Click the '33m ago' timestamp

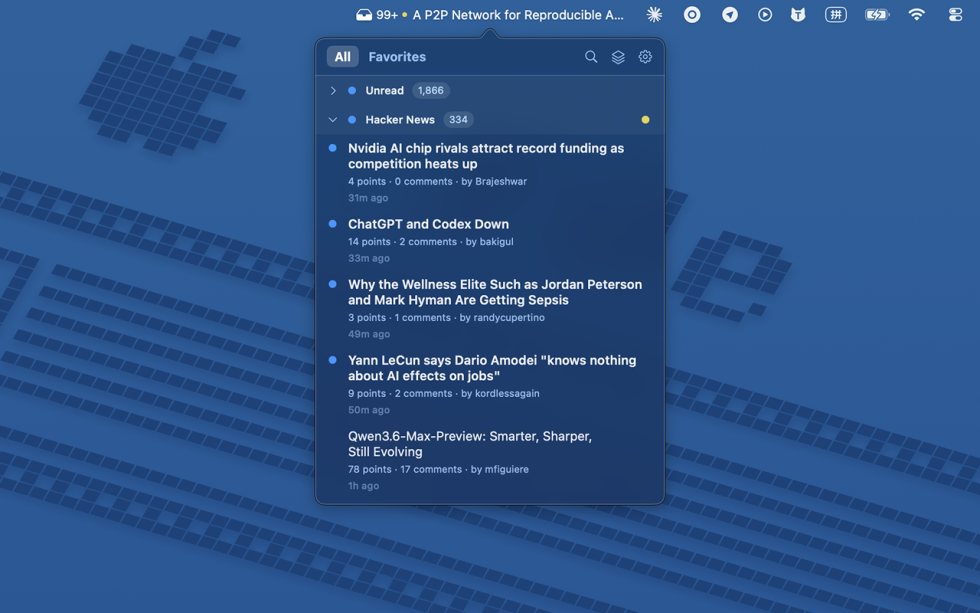[369, 258]
